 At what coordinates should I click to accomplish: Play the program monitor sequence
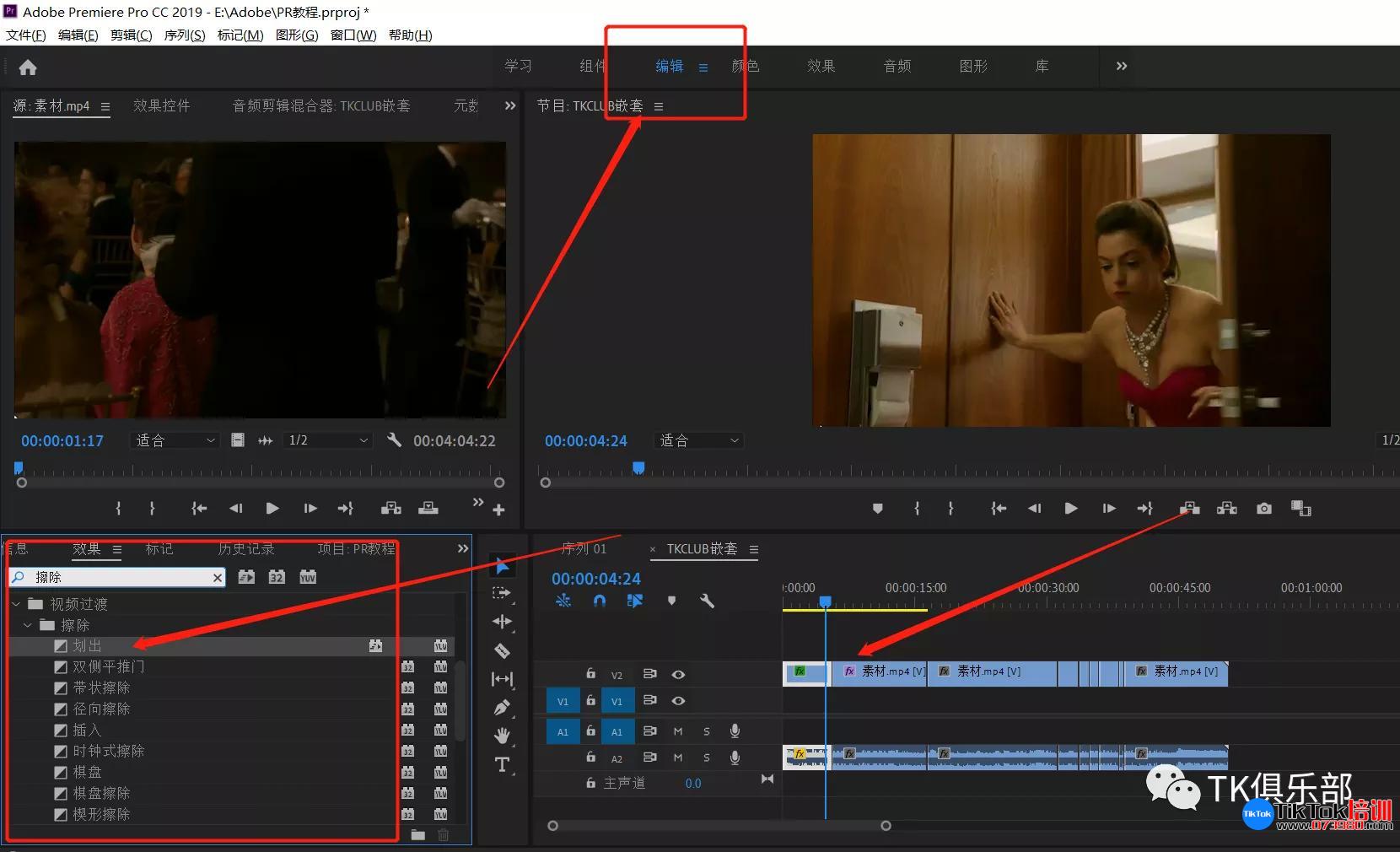(x=1070, y=508)
